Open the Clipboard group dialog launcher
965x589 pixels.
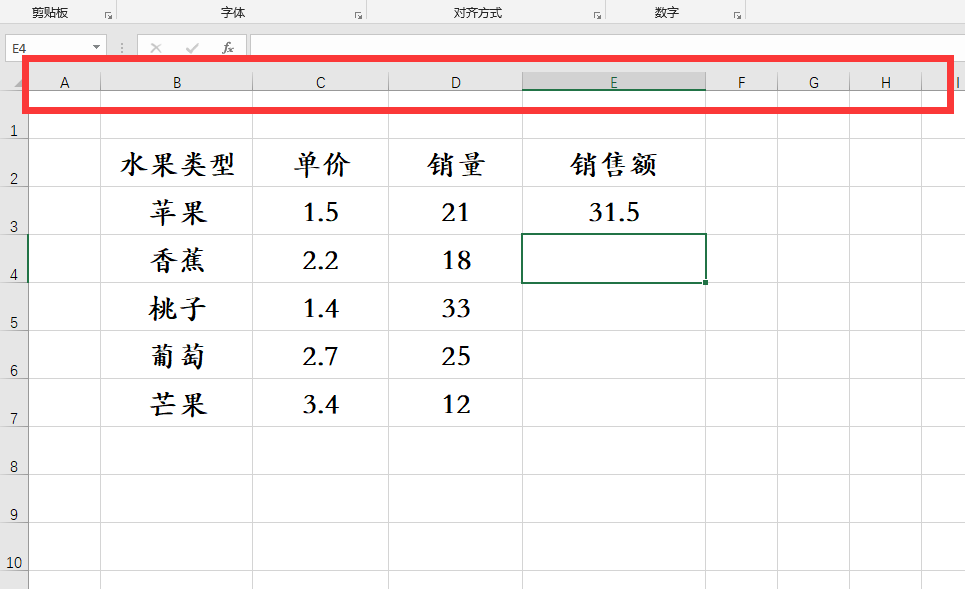point(108,15)
